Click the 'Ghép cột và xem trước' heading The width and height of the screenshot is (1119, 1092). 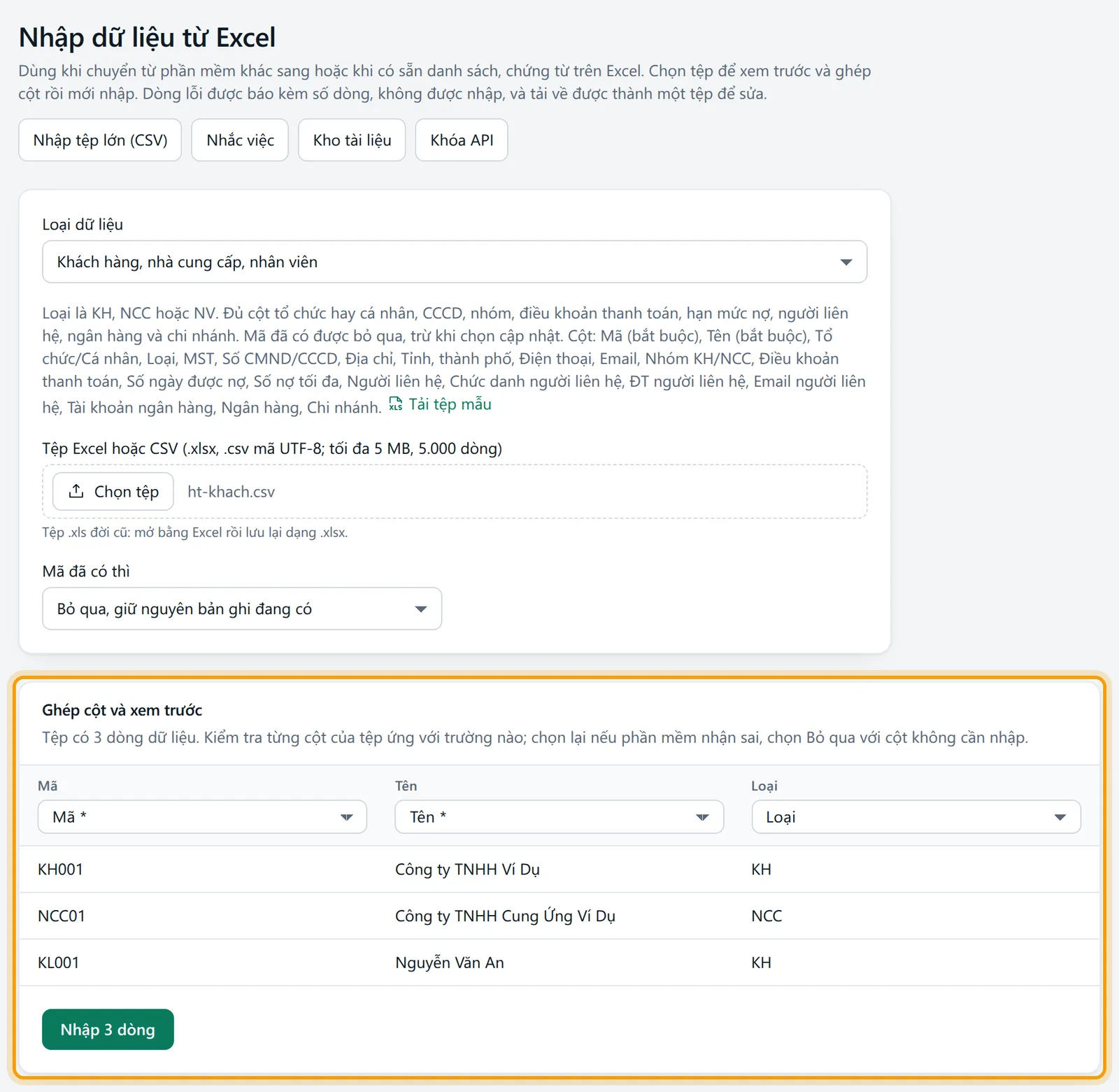pos(122,710)
